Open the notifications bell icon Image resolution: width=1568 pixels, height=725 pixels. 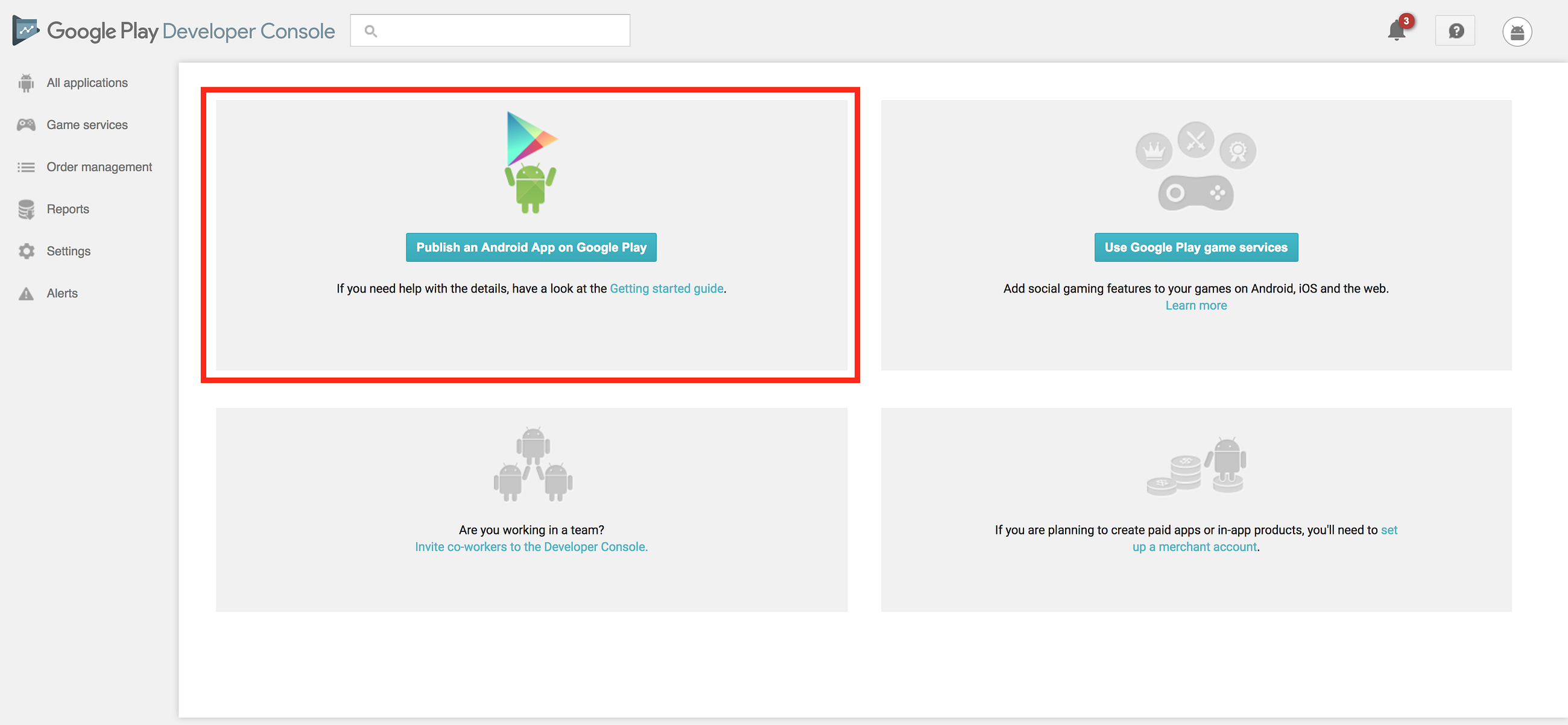pos(1396,30)
